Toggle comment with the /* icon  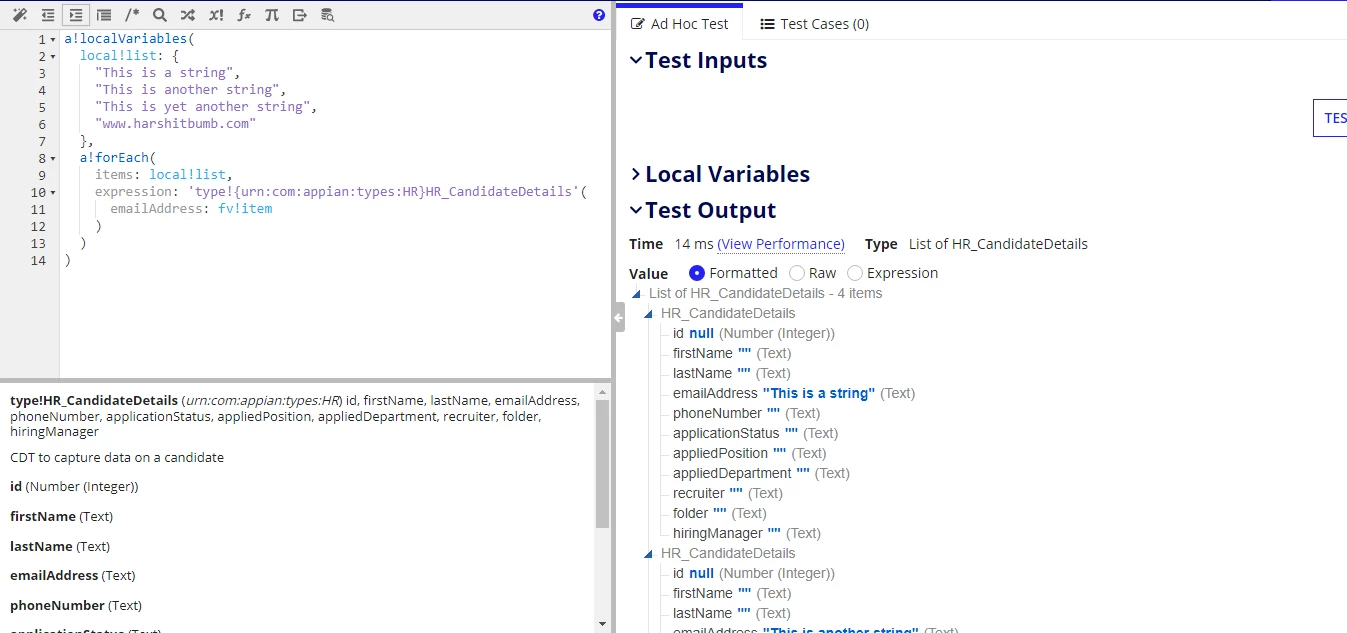(x=132, y=15)
